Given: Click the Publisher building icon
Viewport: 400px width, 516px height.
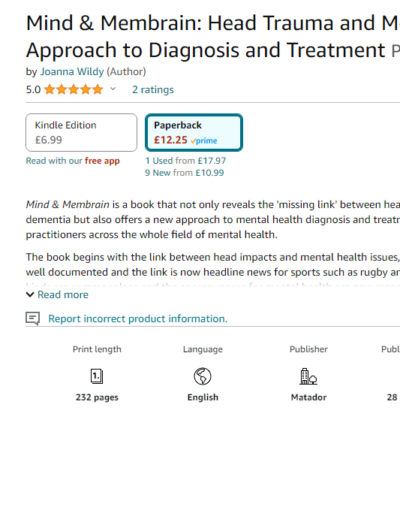Looking at the screenshot, I should [x=308, y=376].
